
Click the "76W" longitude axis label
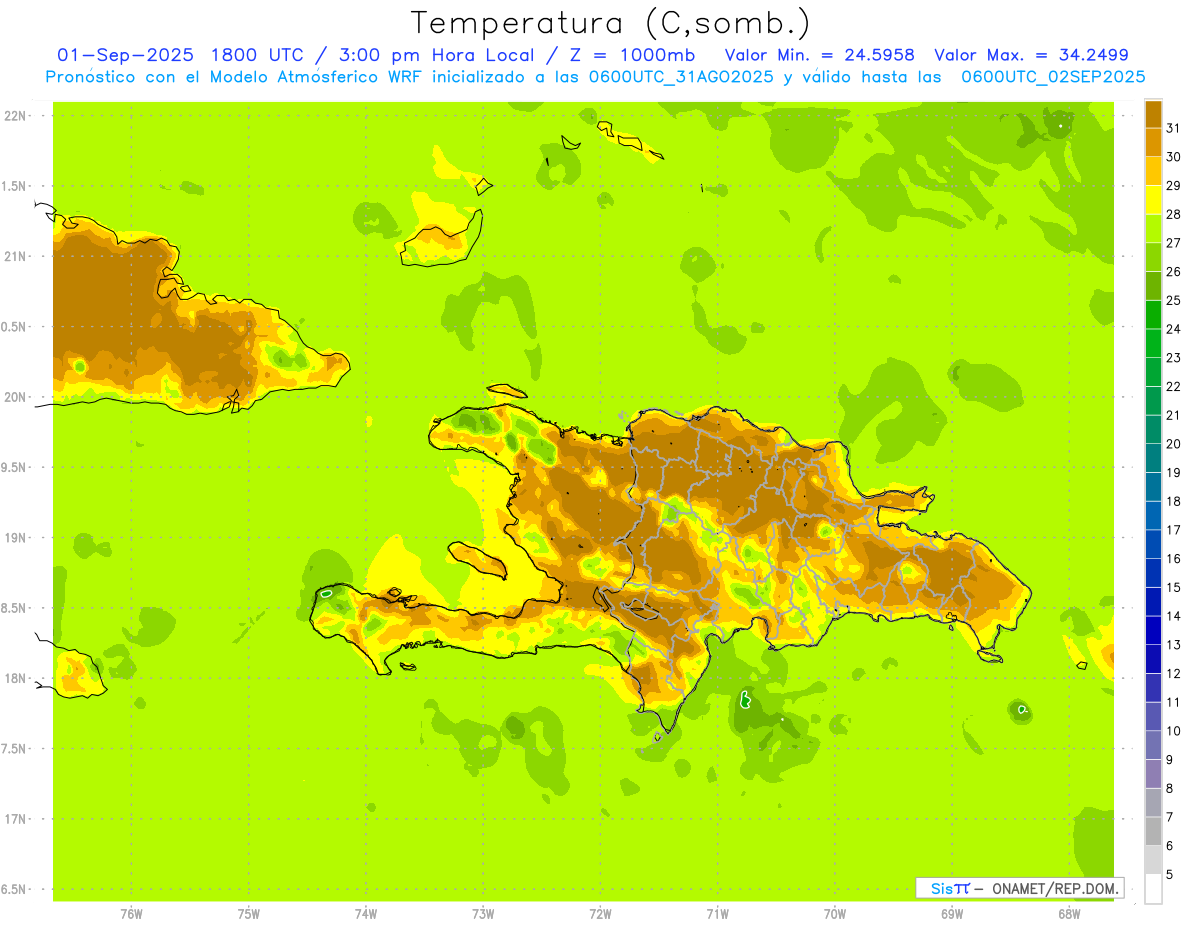click(131, 914)
